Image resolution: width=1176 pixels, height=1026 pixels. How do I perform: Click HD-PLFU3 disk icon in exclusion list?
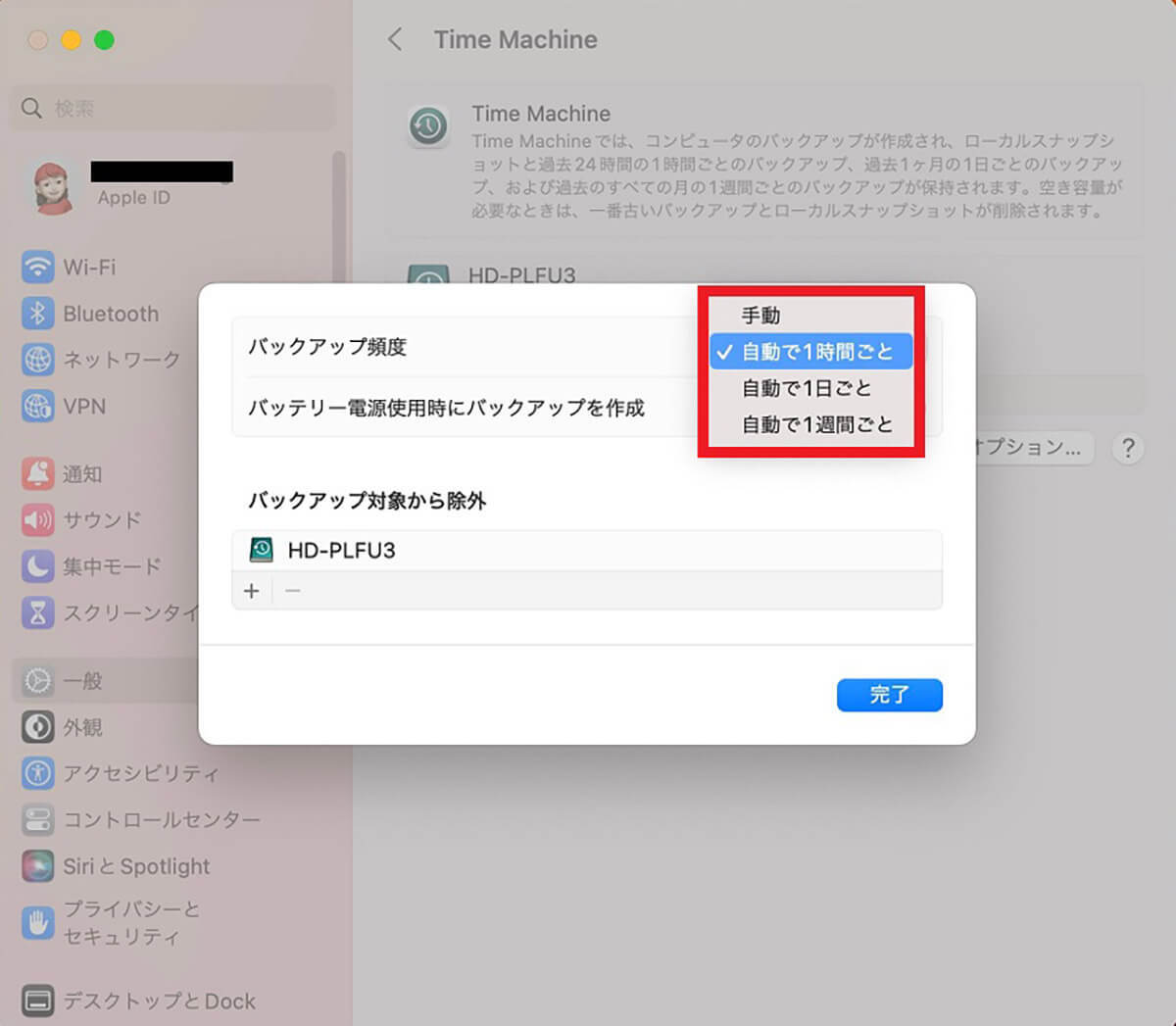tap(261, 550)
